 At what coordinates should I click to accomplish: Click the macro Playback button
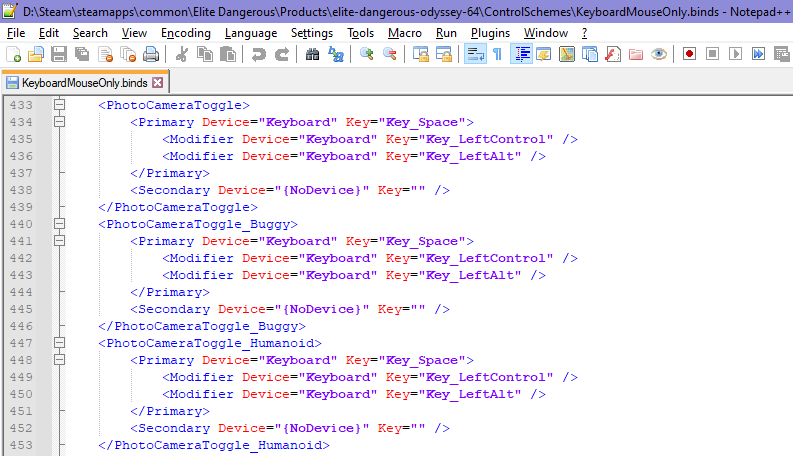coord(735,54)
